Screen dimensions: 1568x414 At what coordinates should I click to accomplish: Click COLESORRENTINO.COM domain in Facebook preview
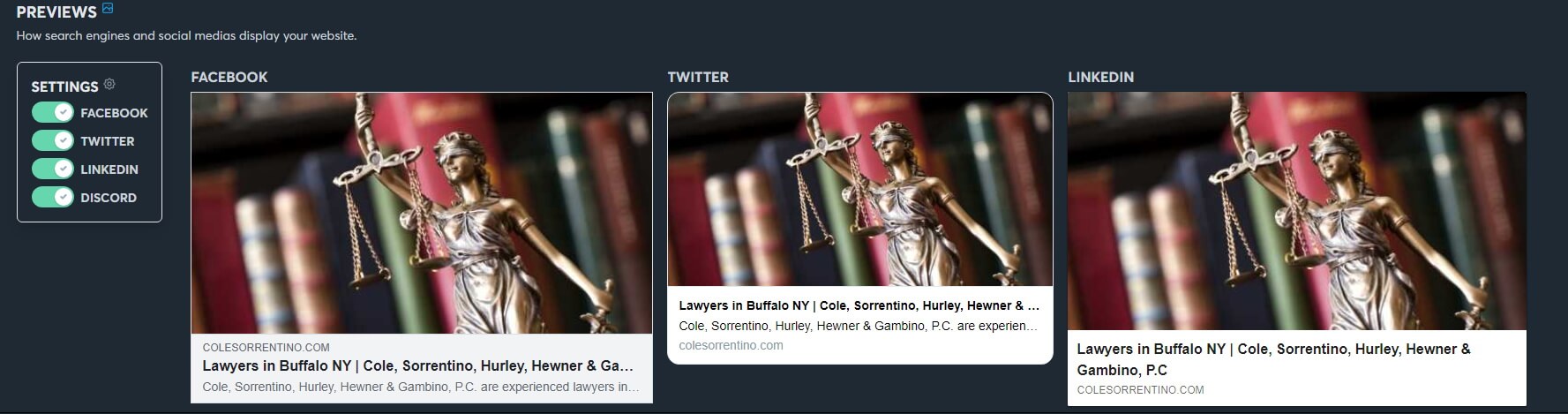[266, 348]
